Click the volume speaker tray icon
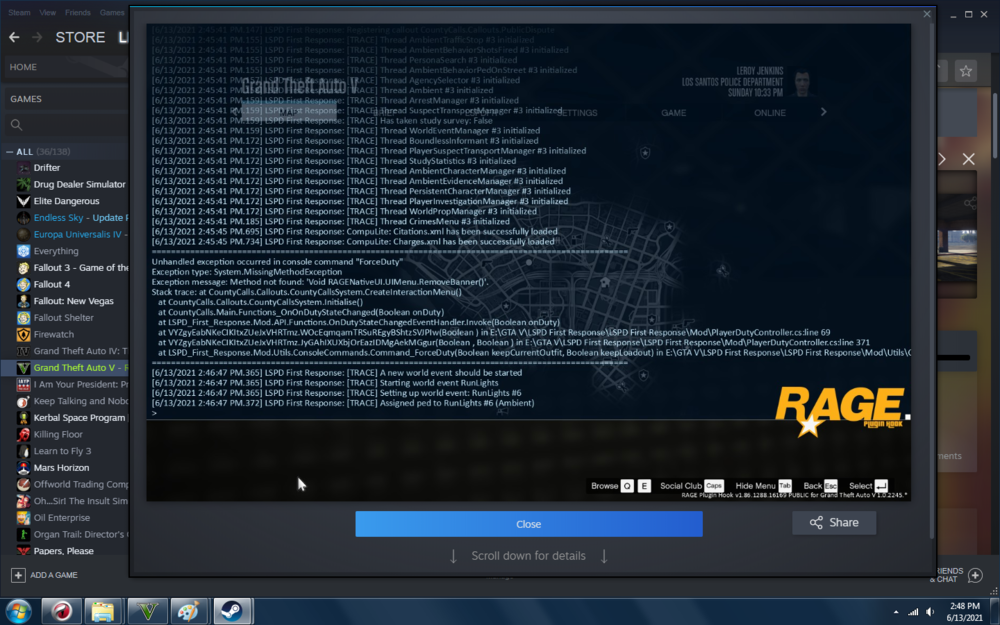Screen dimensions: 1000x625 tap(929, 612)
